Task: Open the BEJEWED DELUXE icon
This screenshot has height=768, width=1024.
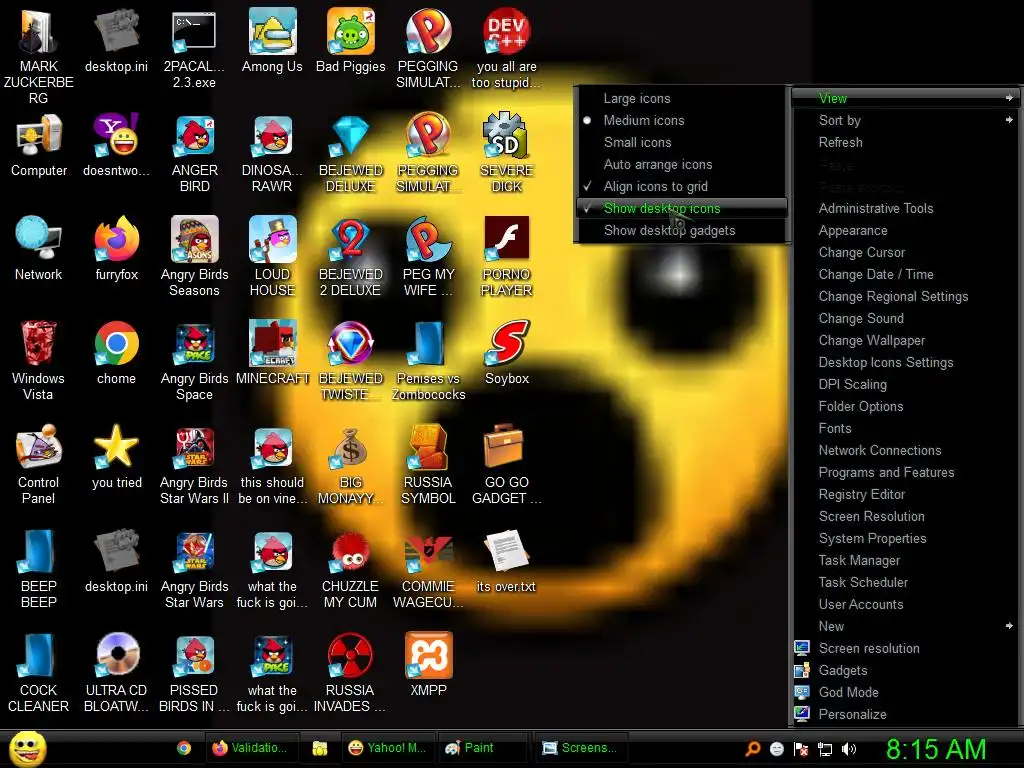Action: pos(351,153)
